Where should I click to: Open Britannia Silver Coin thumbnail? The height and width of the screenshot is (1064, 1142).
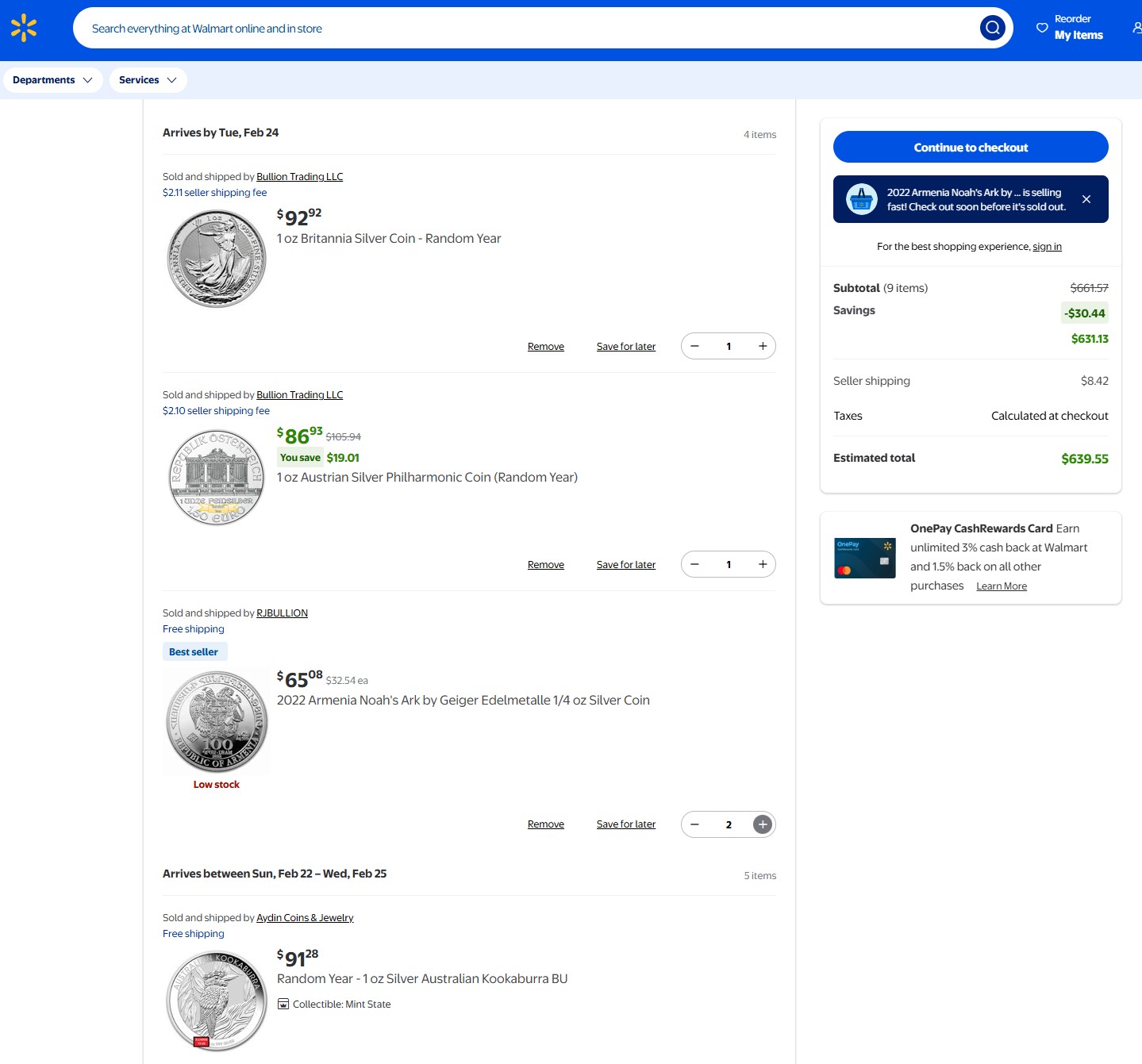[217, 259]
